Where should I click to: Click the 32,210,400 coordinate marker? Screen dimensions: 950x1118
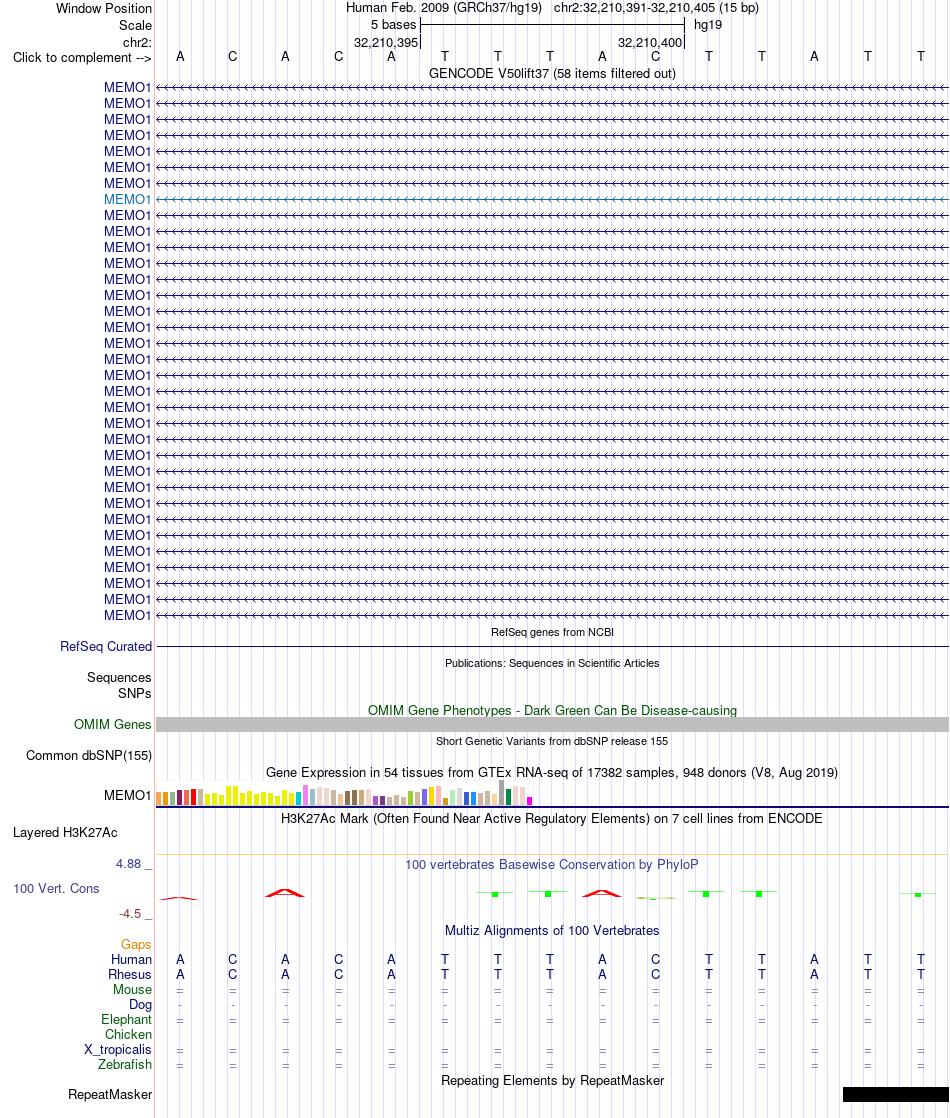(x=650, y=43)
